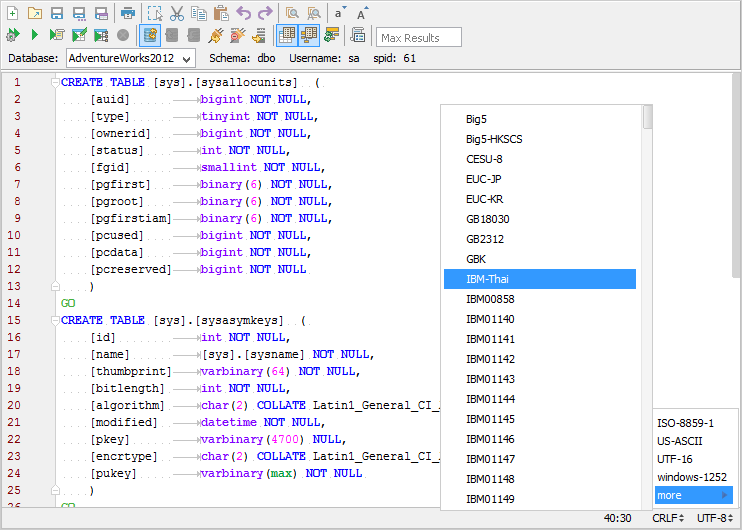Viewport: 742px width, 530px height.
Task: Click the cursor position 40:30 in the status bar
Action: [618, 518]
